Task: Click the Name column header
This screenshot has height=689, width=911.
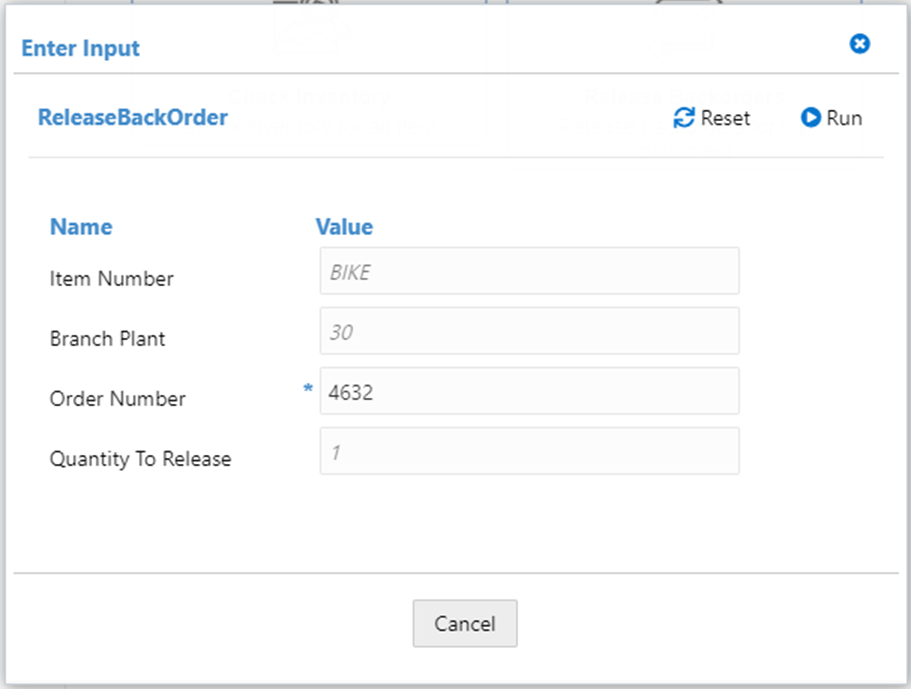Action: (x=80, y=227)
